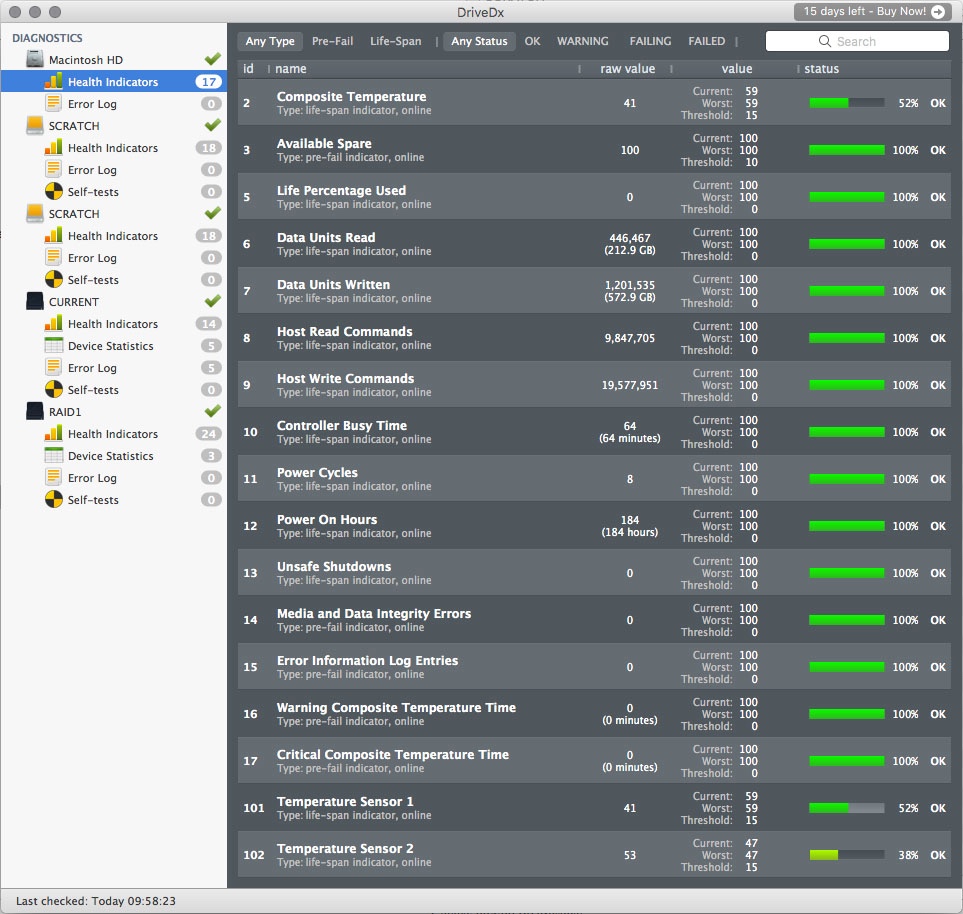Click the Buy Now arrow icon
This screenshot has height=914, width=963.
pyautogui.click(x=938, y=12)
